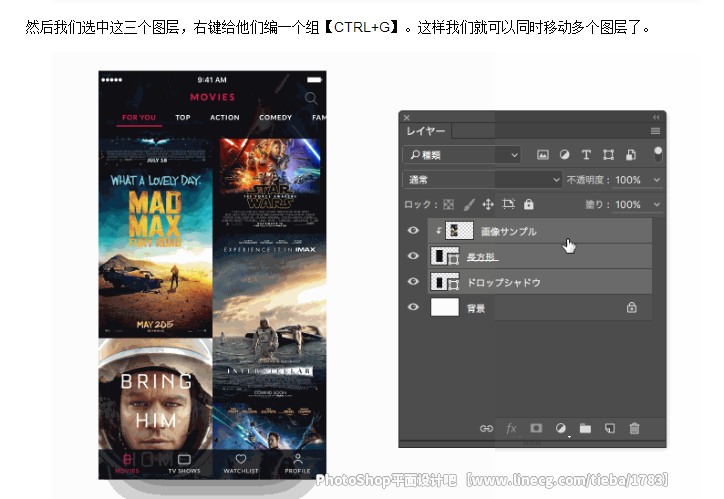This screenshot has height=499, width=724.
Task: Open the 不透明度 opacity slider dropdown
Action: pos(657,180)
